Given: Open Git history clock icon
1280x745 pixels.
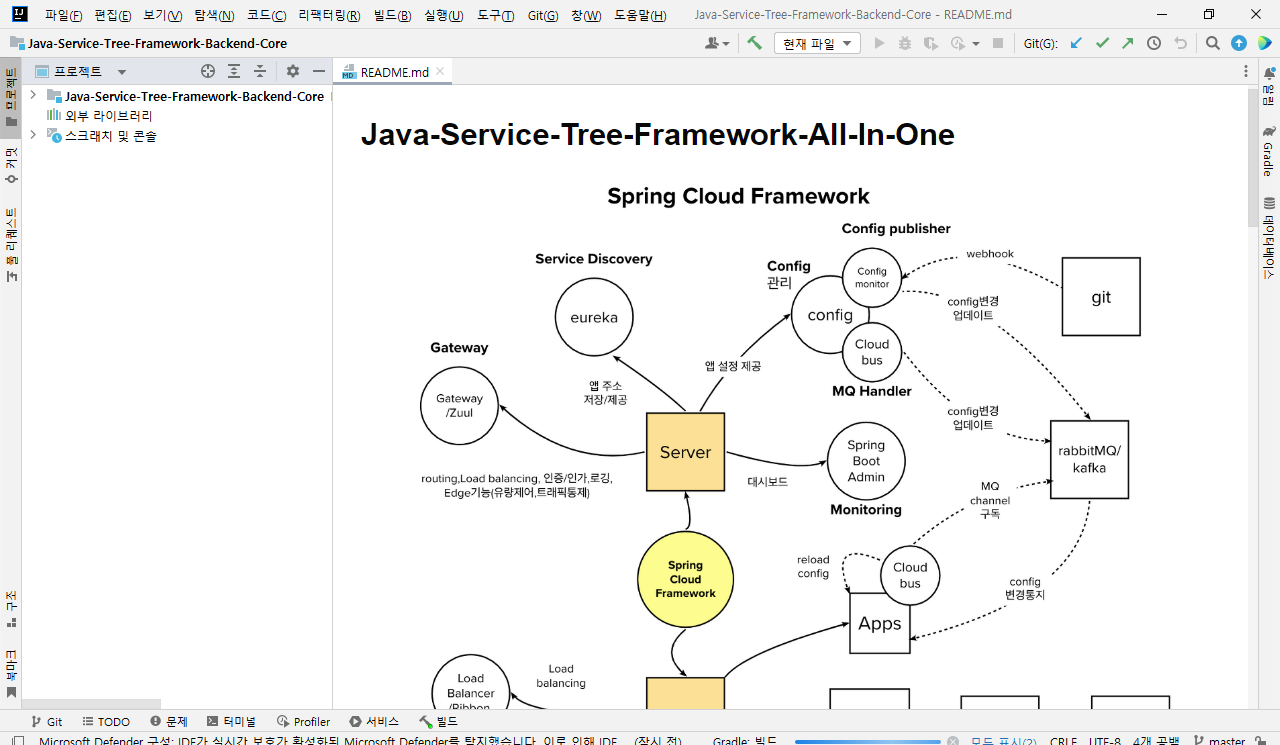Looking at the screenshot, I should click(x=1154, y=43).
